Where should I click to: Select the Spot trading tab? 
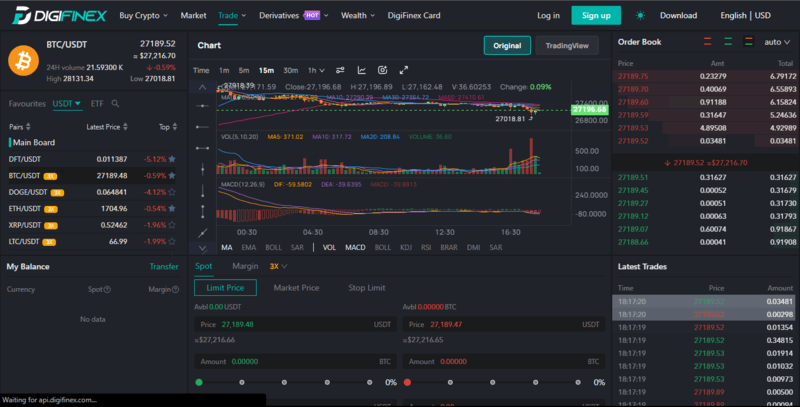(x=204, y=266)
